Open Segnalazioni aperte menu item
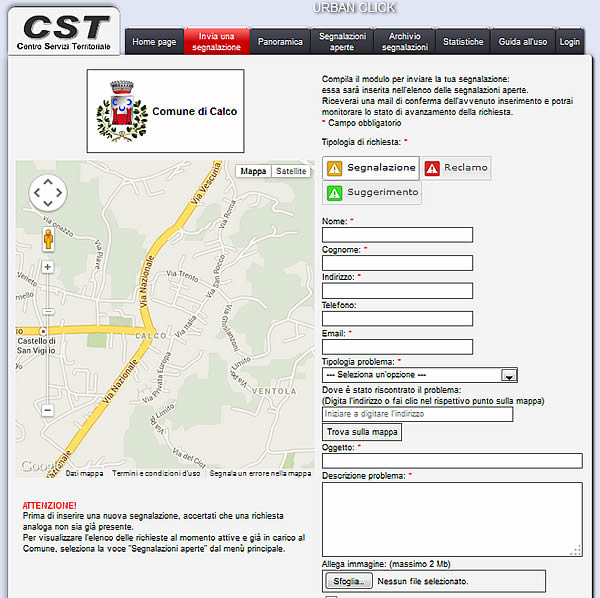 pos(342,42)
